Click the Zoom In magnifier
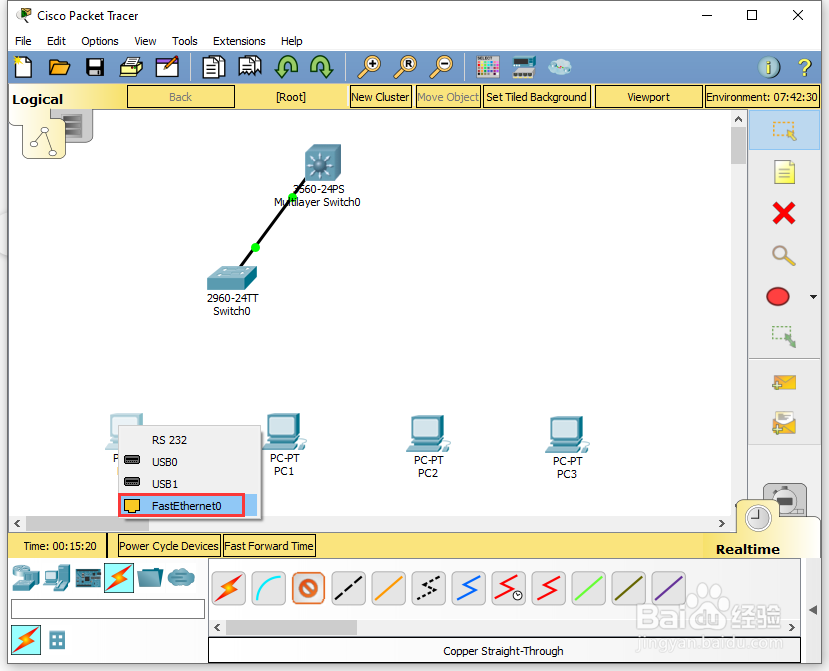Screen dimensions: 829x671 click(370, 67)
